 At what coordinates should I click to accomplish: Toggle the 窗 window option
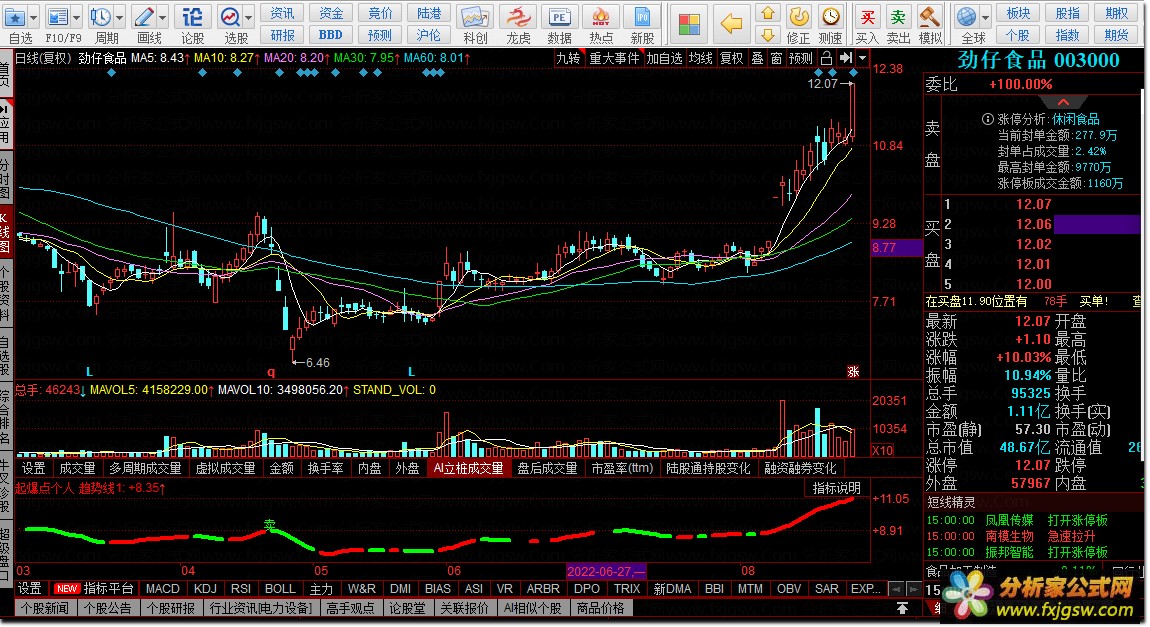pos(776,59)
